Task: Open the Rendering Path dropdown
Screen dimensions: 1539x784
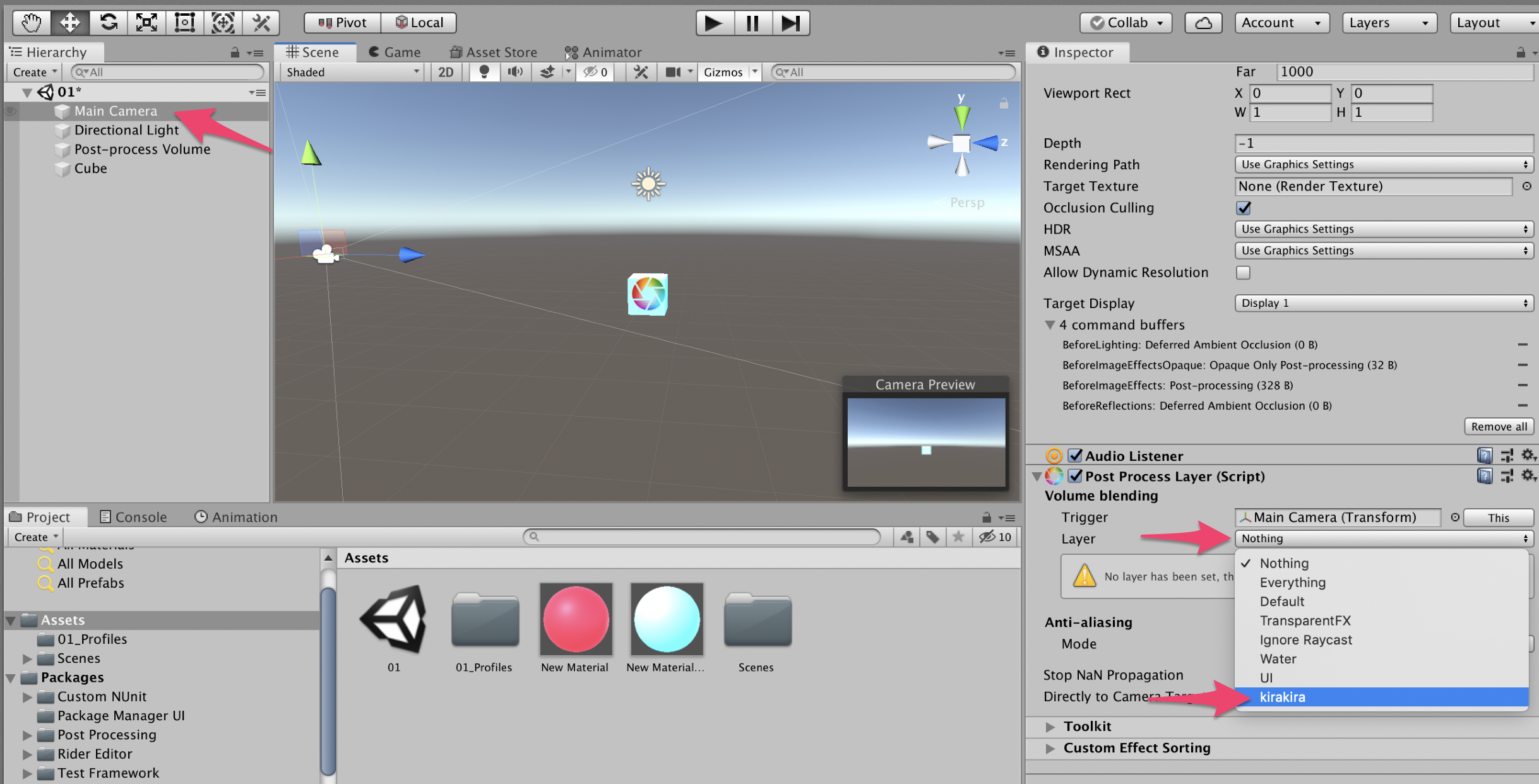Action: (x=1383, y=164)
